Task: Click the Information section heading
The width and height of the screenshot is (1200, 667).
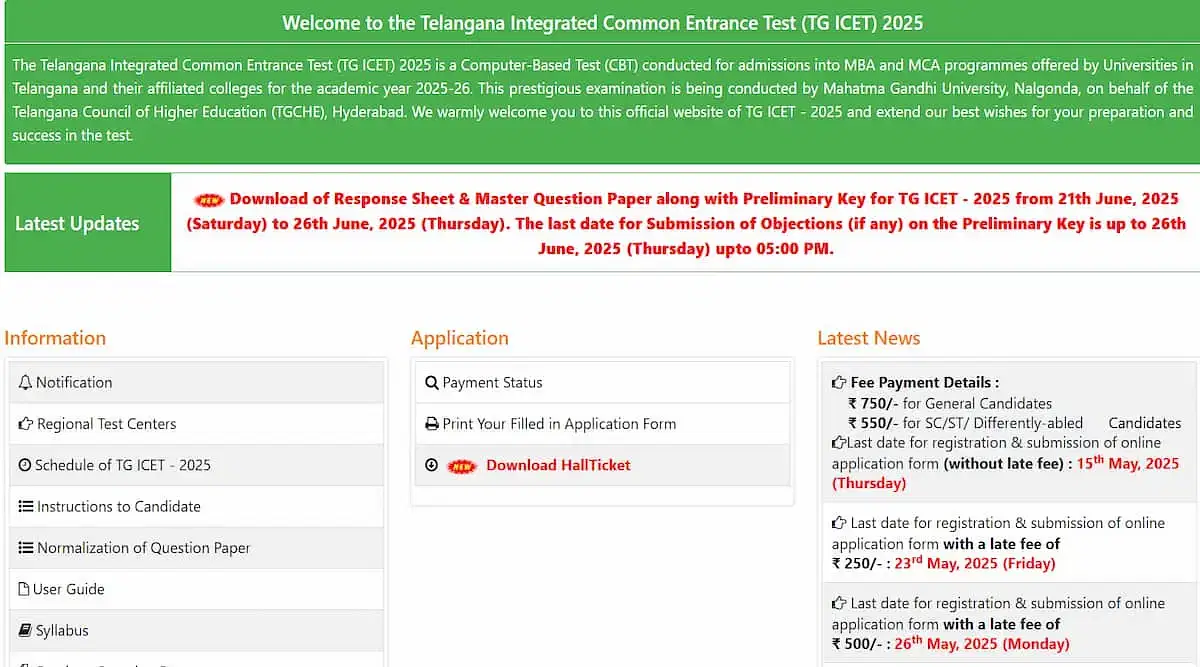Action: click(55, 338)
